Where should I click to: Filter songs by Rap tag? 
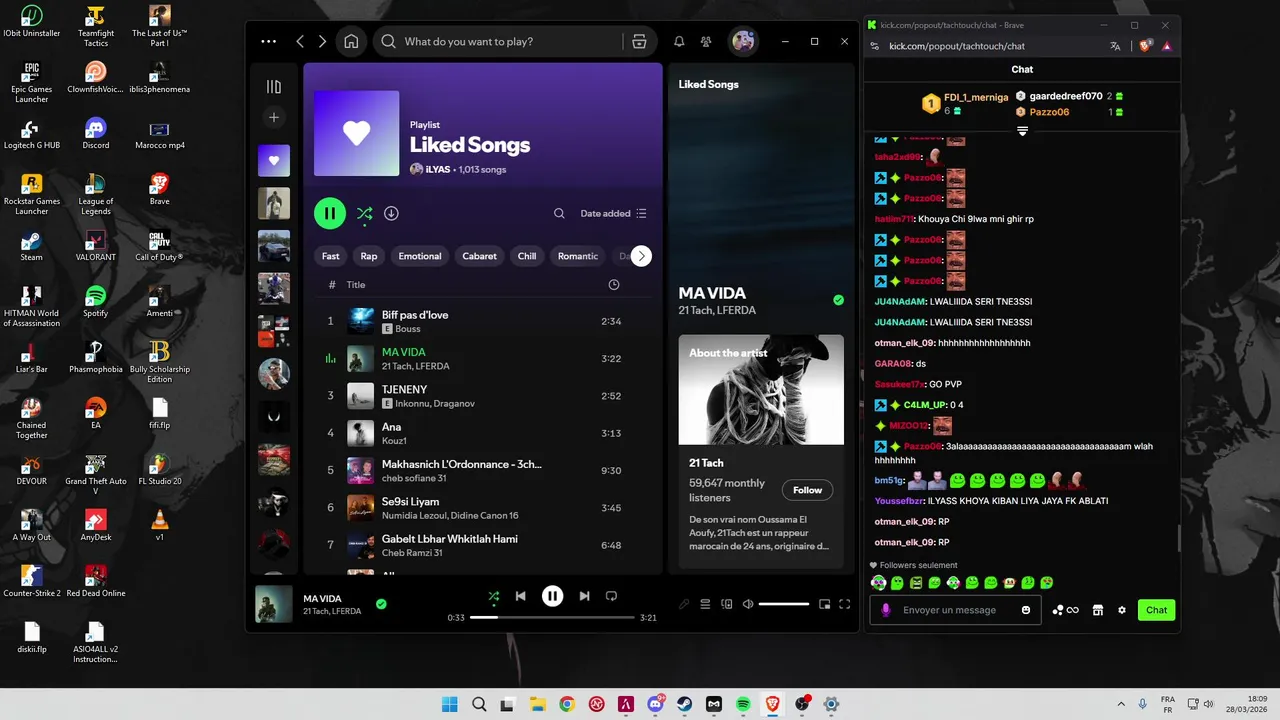pos(369,256)
